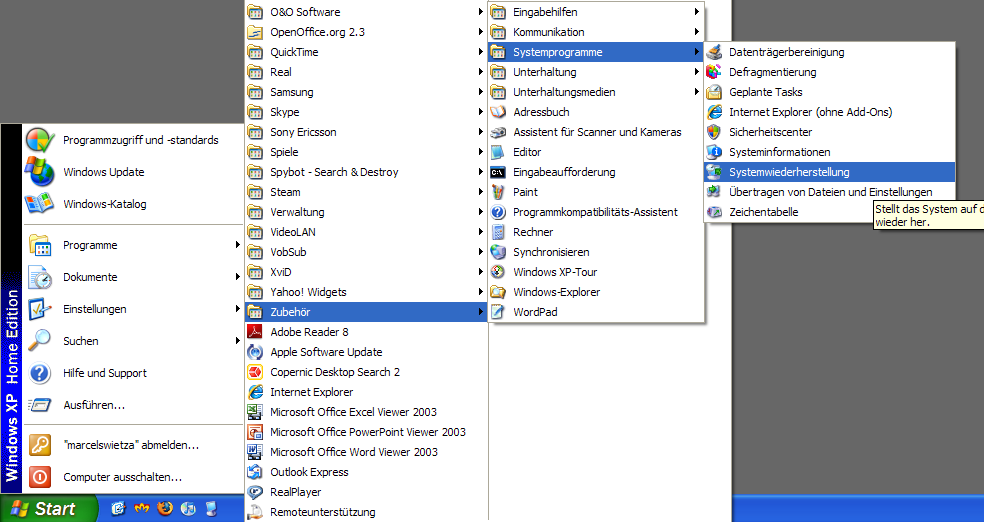
Task: Click the QuickTime entry
Action: click(x=366, y=52)
